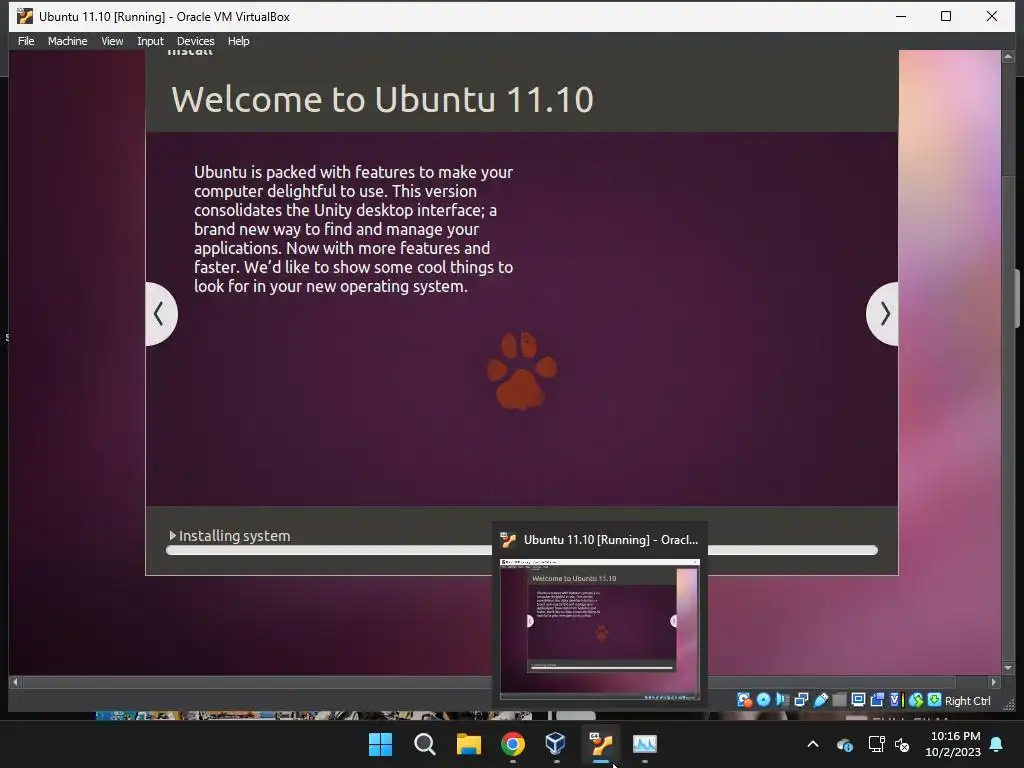Image resolution: width=1024 pixels, height=768 pixels.
Task: Open the View menu
Action: click(x=112, y=41)
